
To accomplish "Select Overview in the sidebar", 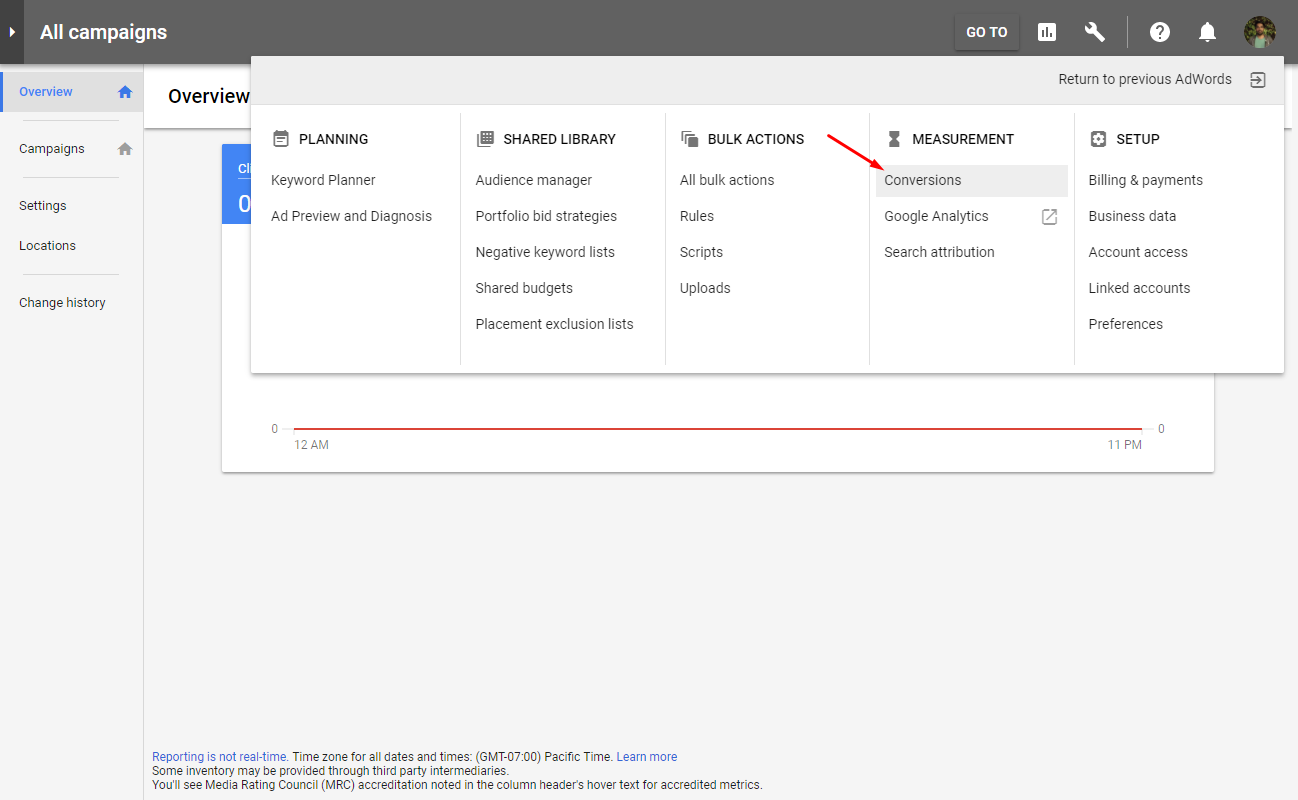I will tap(46, 92).
